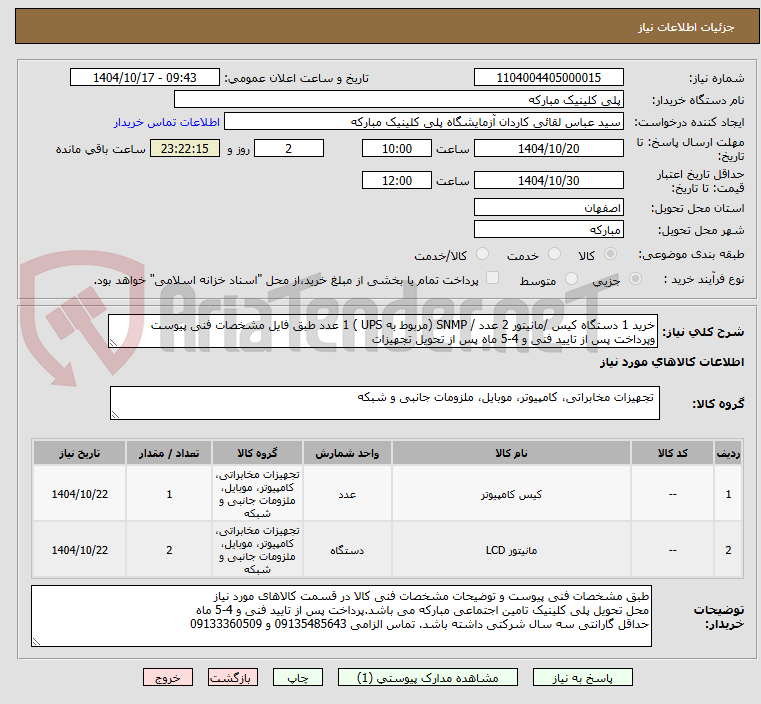The height and width of the screenshot is (704, 761).
Task: Open مشاهده مدارک پیوستی (1) button
Action: [428, 677]
